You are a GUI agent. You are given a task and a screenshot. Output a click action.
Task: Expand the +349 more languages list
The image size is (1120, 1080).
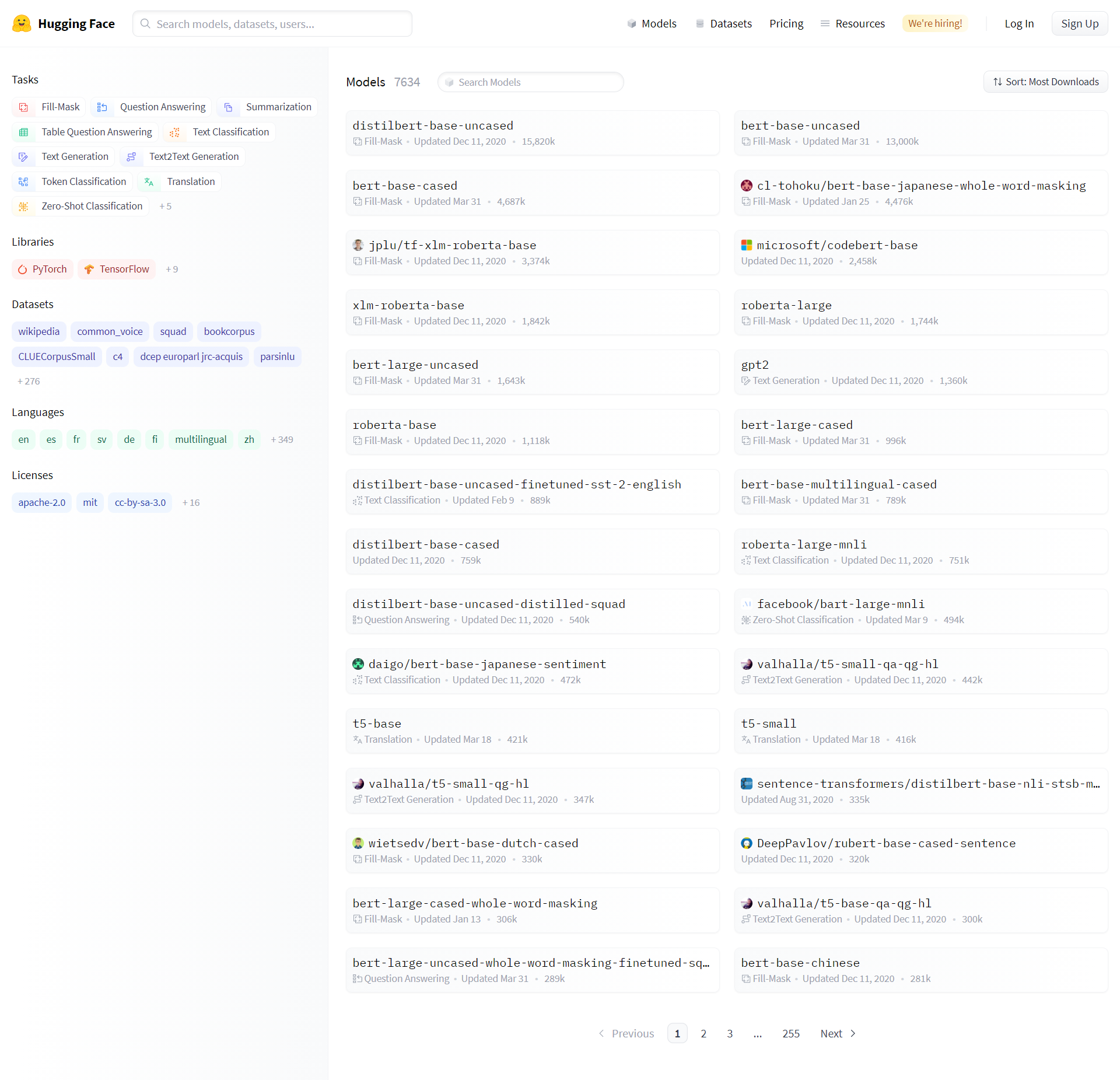tap(282, 440)
